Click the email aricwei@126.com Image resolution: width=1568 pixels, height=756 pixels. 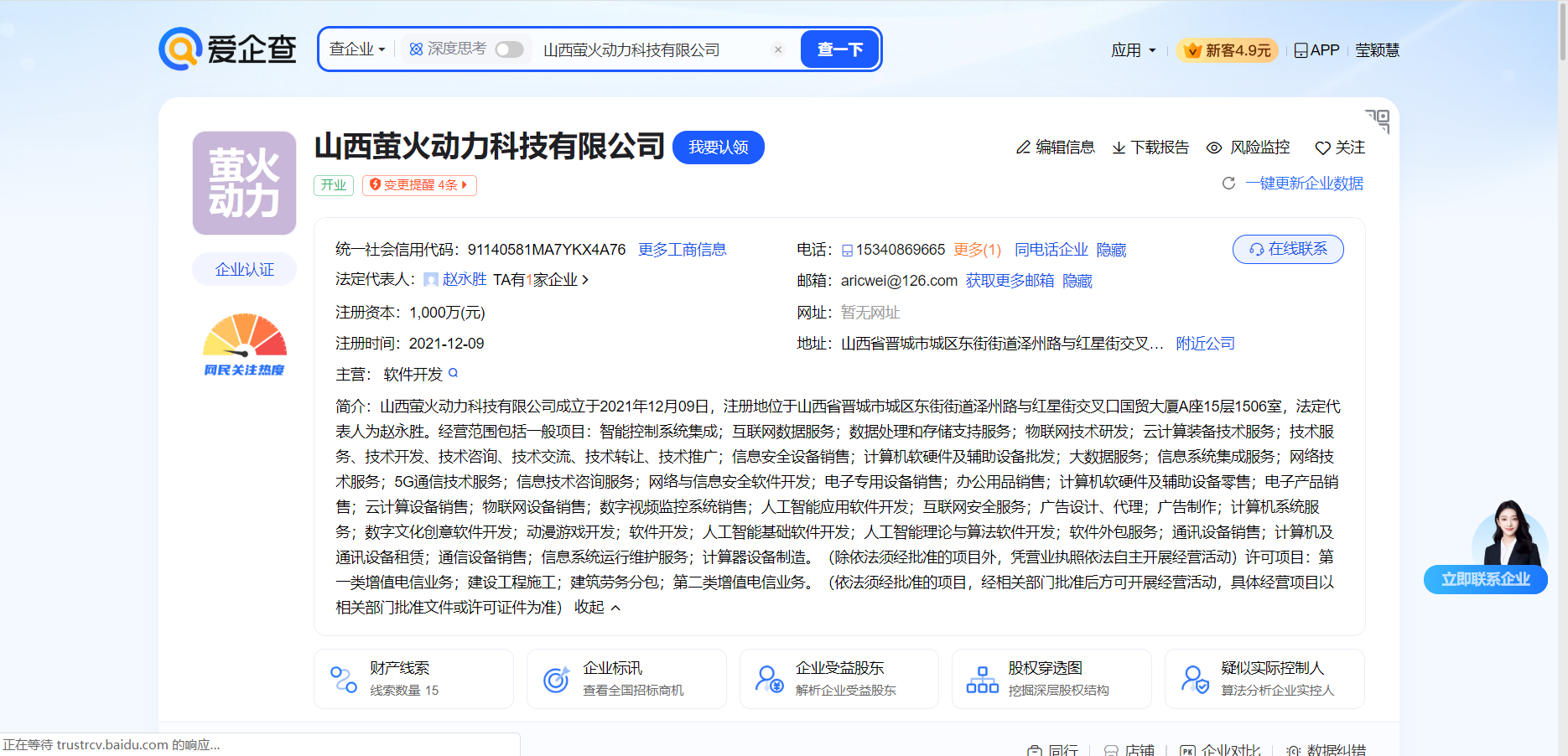click(x=899, y=281)
